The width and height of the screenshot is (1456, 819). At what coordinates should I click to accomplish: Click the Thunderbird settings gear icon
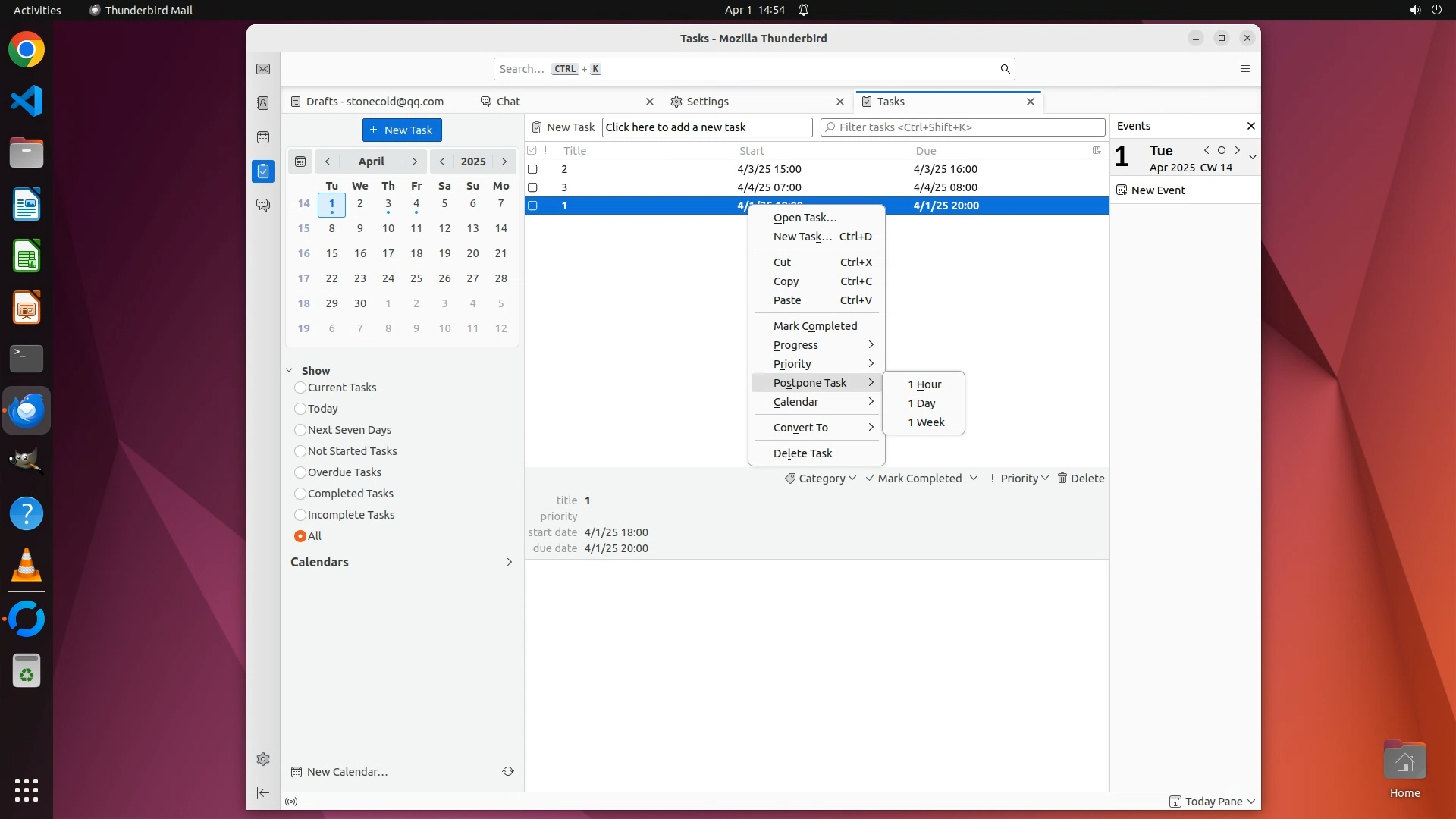coord(263,759)
